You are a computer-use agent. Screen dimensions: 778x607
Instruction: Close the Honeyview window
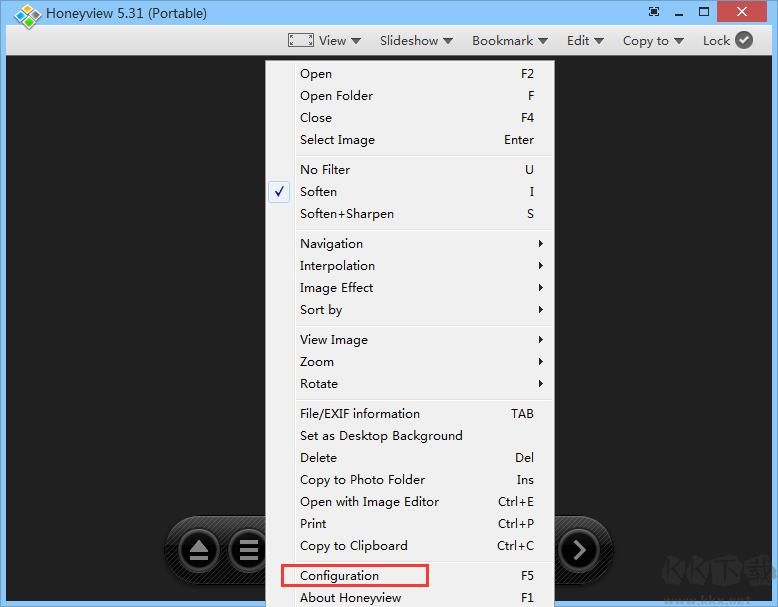[x=742, y=11]
